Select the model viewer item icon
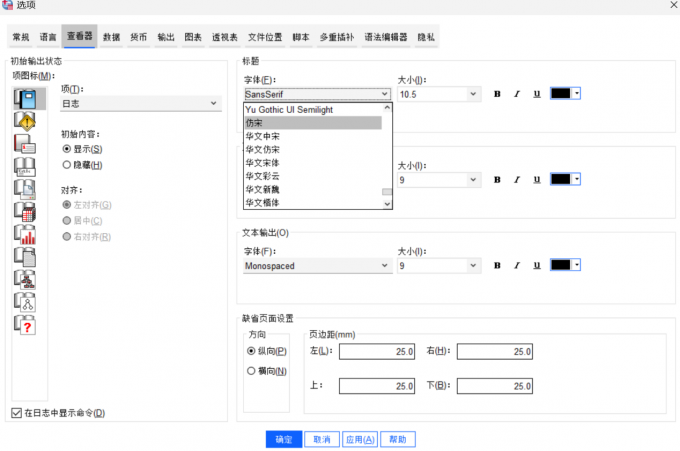The width and height of the screenshot is (680, 451). pos(25,302)
